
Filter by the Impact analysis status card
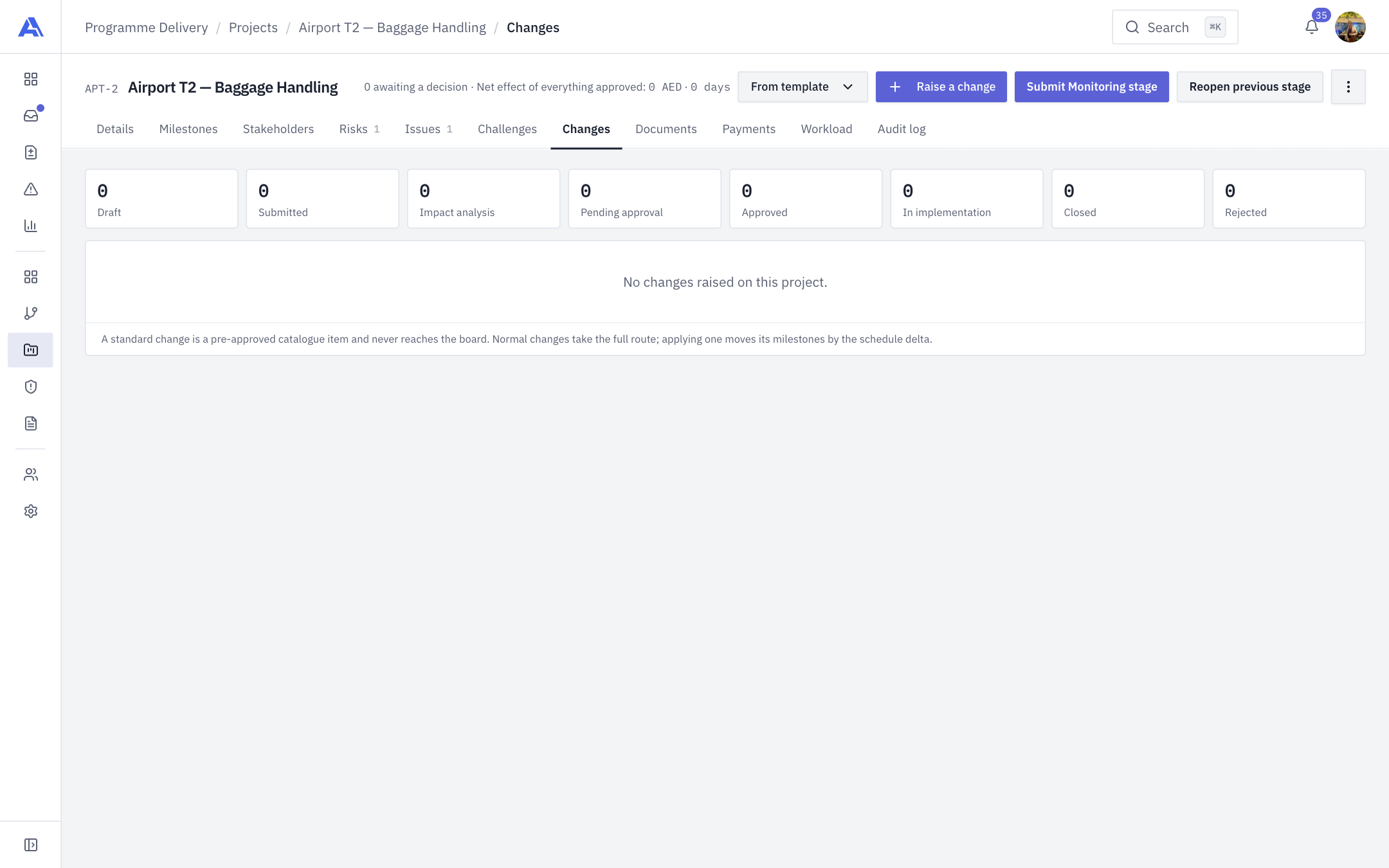click(x=484, y=199)
